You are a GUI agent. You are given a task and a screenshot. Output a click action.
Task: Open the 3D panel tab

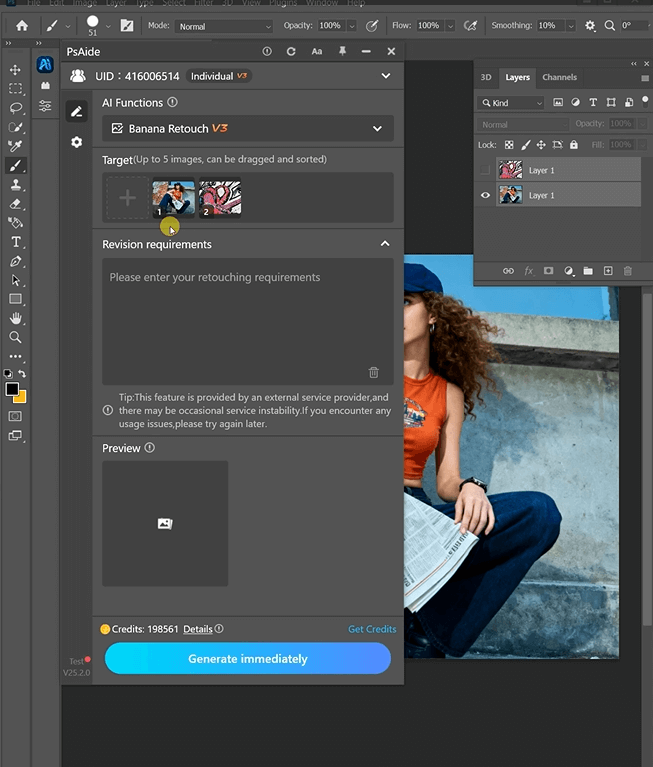[x=486, y=77]
